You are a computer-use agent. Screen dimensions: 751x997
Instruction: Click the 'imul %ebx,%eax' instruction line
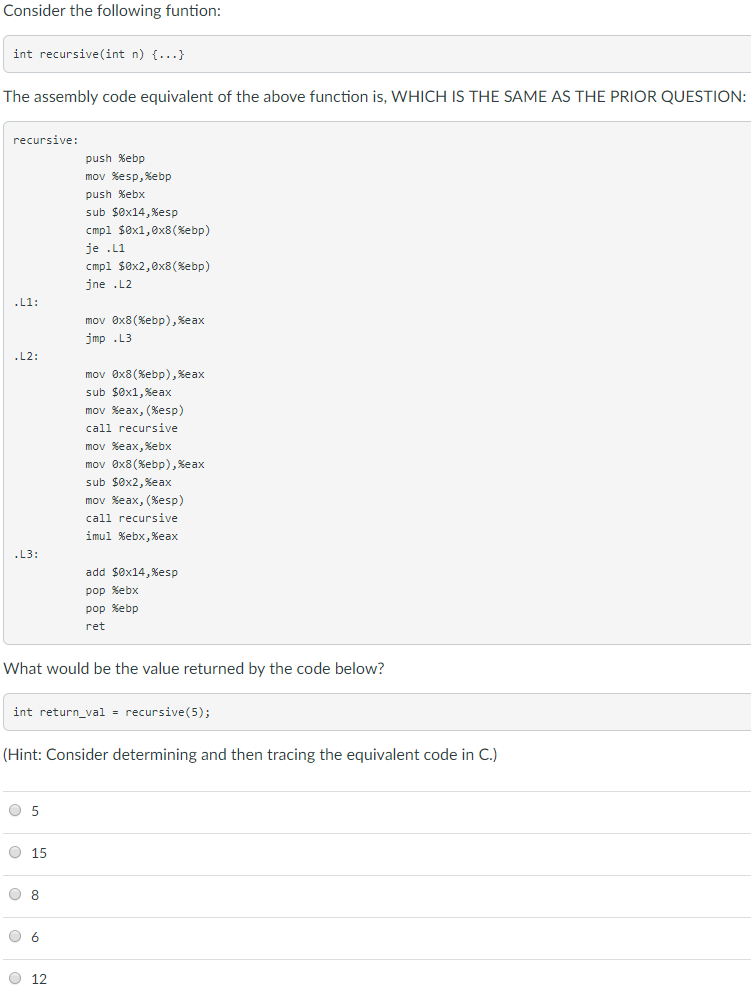132,536
